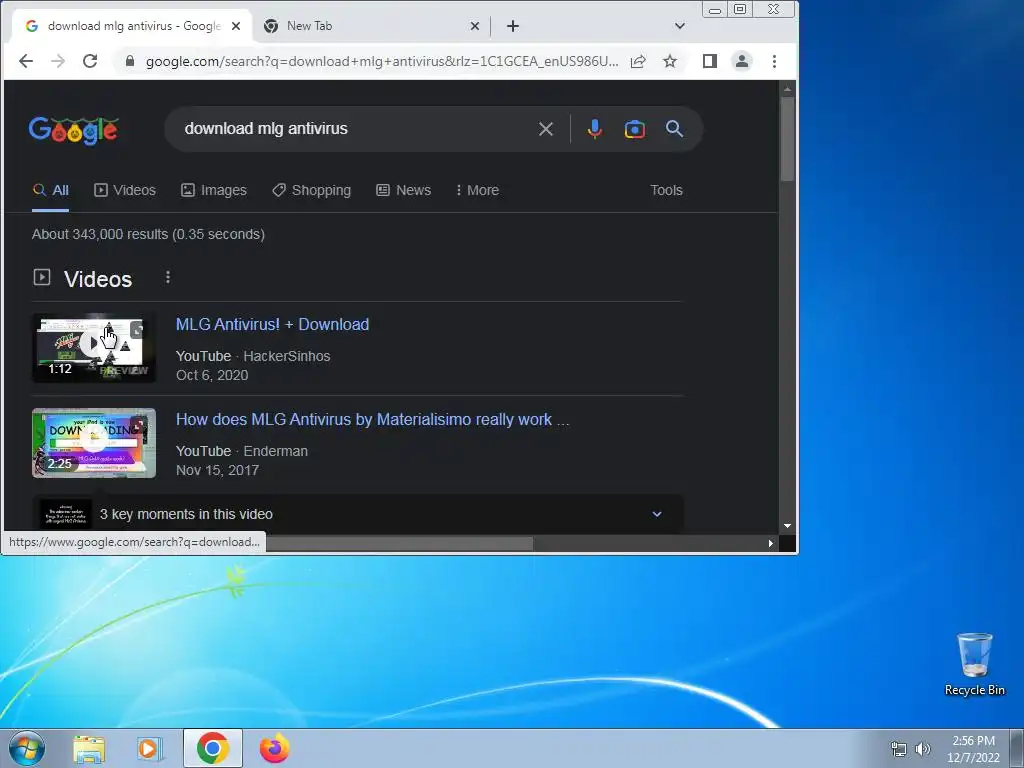Open the Shopping results tab
This screenshot has height=768, width=1024.
(x=312, y=190)
